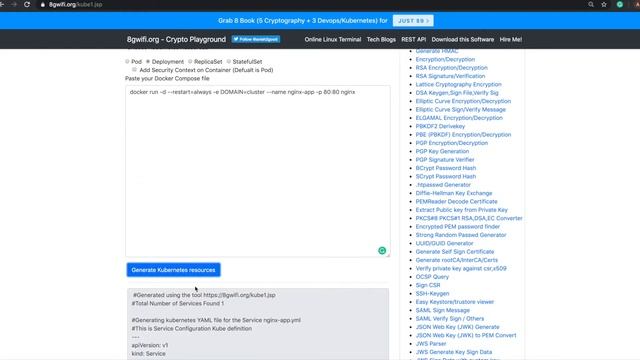Open the PGP Key Generation link
The image size is (640, 360).
point(442,151)
